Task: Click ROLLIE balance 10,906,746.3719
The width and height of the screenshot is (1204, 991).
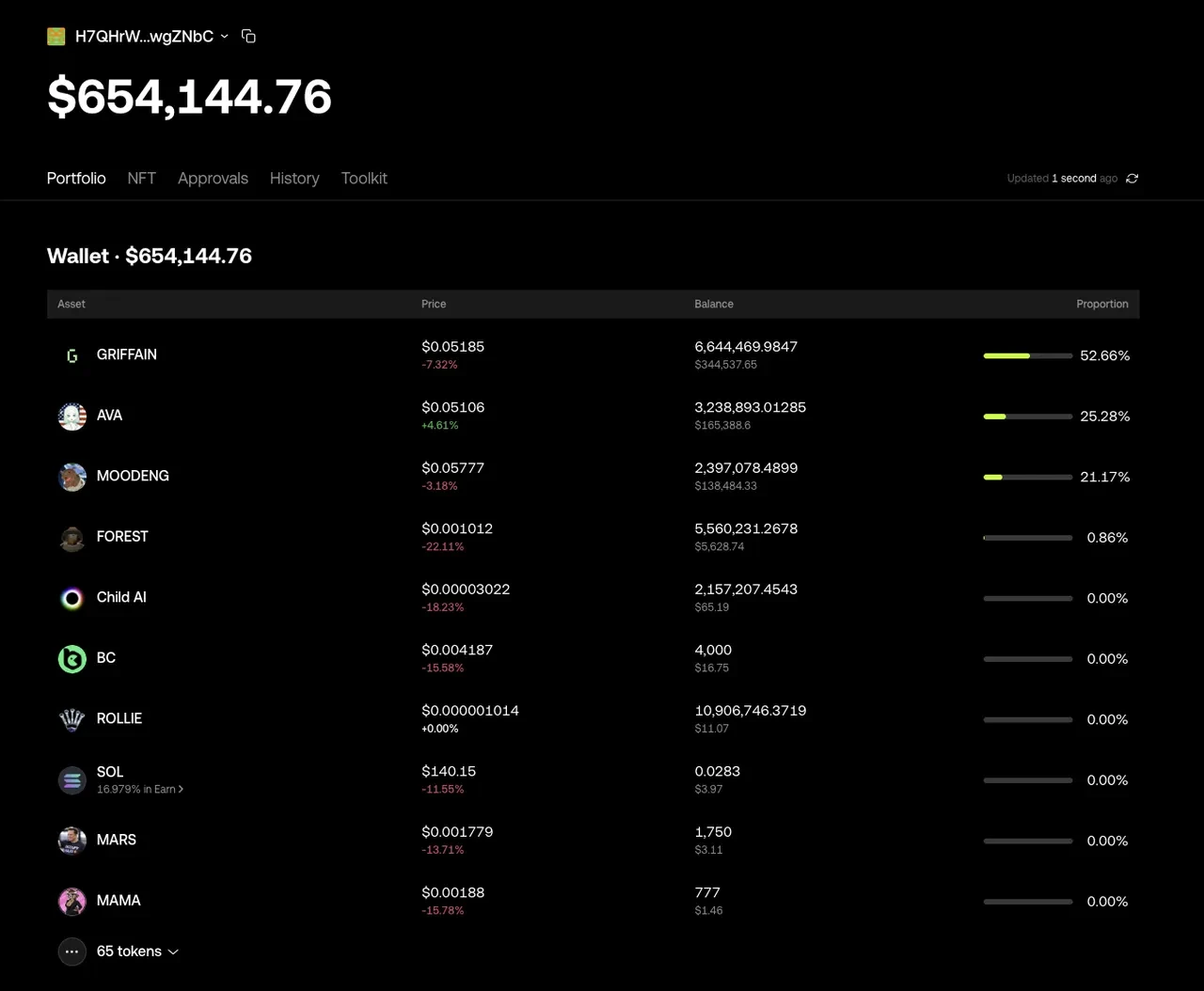Action: click(751, 710)
